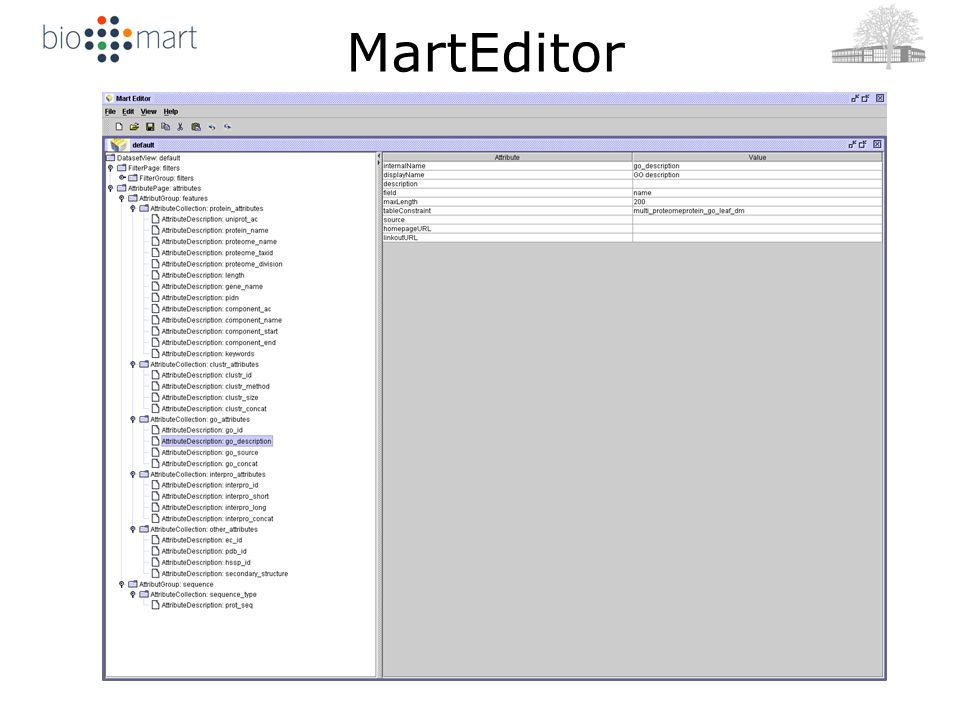This screenshot has width=960, height=720.
Task: Click the Attribute column header
Action: 507,157
